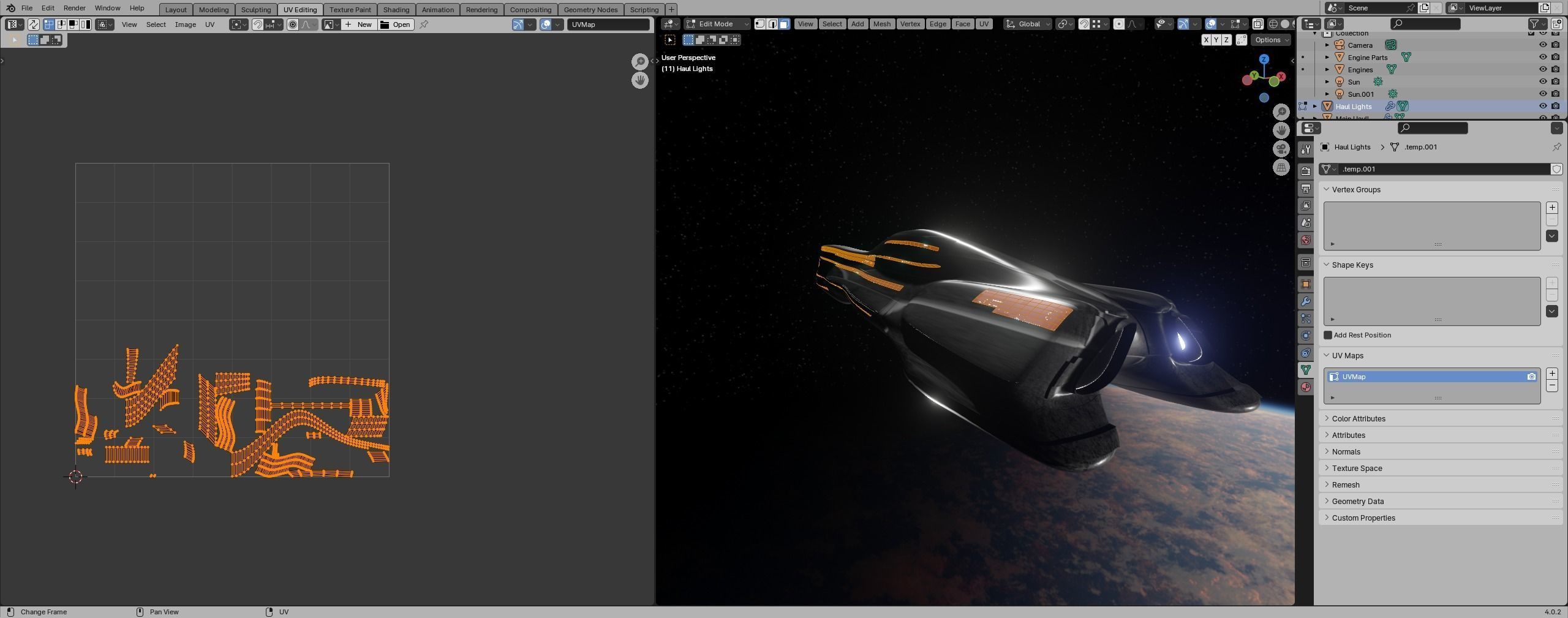Toggle camera view icon in viewport
The height and width of the screenshot is (618, 1568).
click(1281, 149)
